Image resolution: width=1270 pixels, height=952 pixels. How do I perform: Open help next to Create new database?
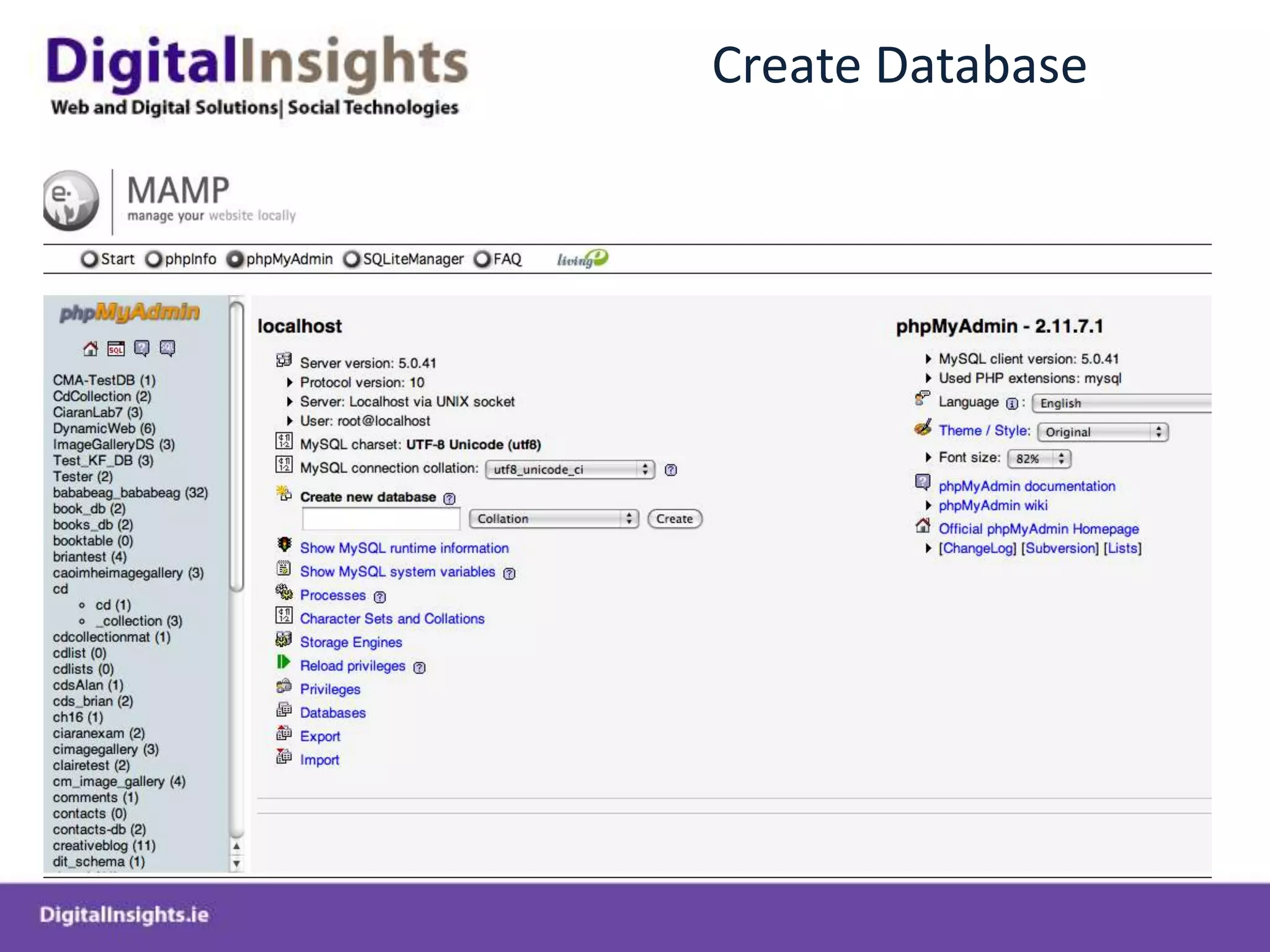pyautogui.click(x=450, y=498)
